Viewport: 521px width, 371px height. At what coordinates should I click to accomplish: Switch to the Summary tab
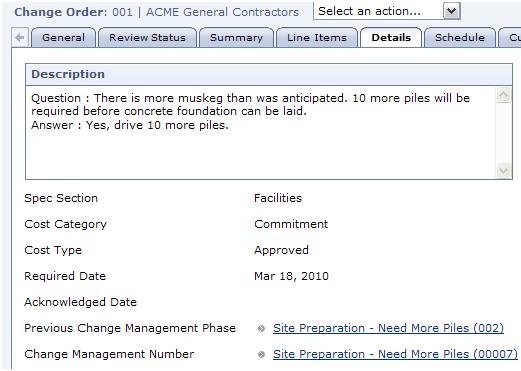click(x=236, y=38)
